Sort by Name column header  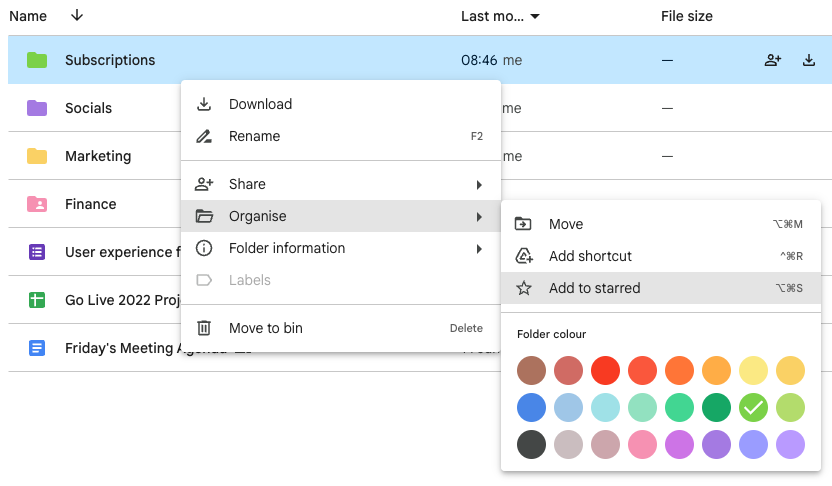coord(28,16)
